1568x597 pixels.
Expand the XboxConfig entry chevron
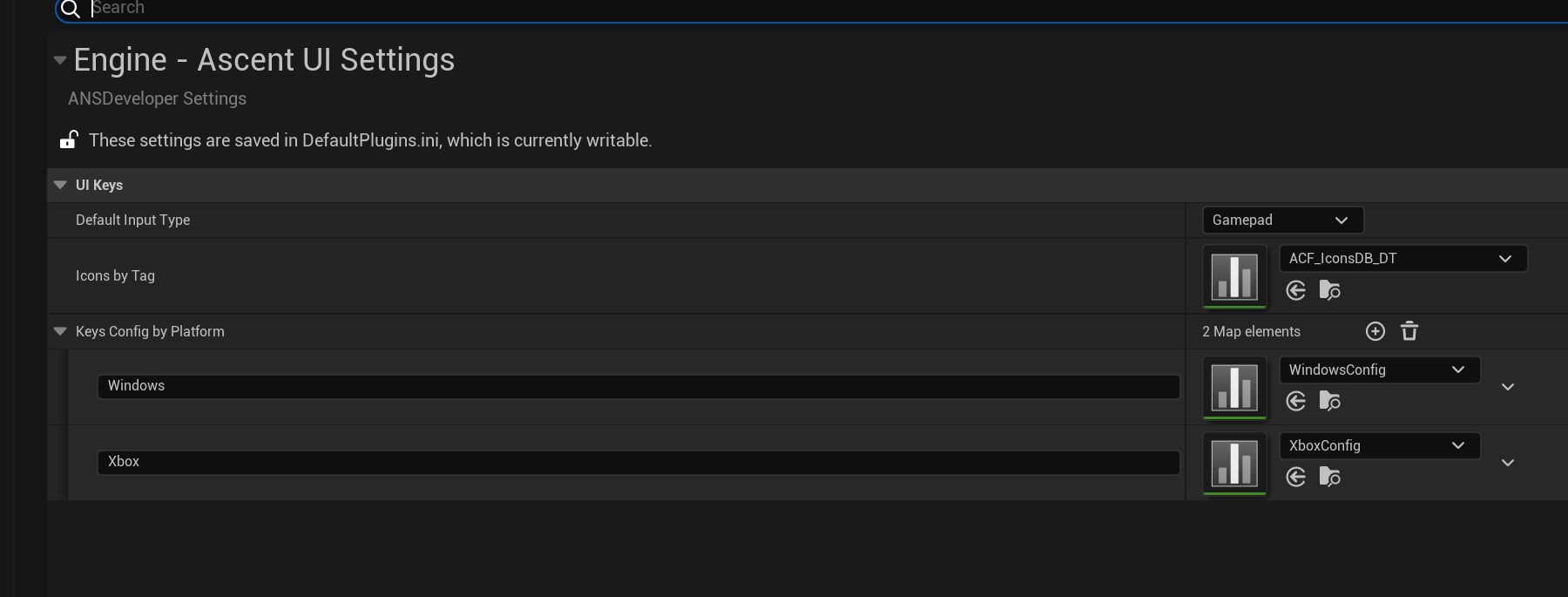point(1508,463)
